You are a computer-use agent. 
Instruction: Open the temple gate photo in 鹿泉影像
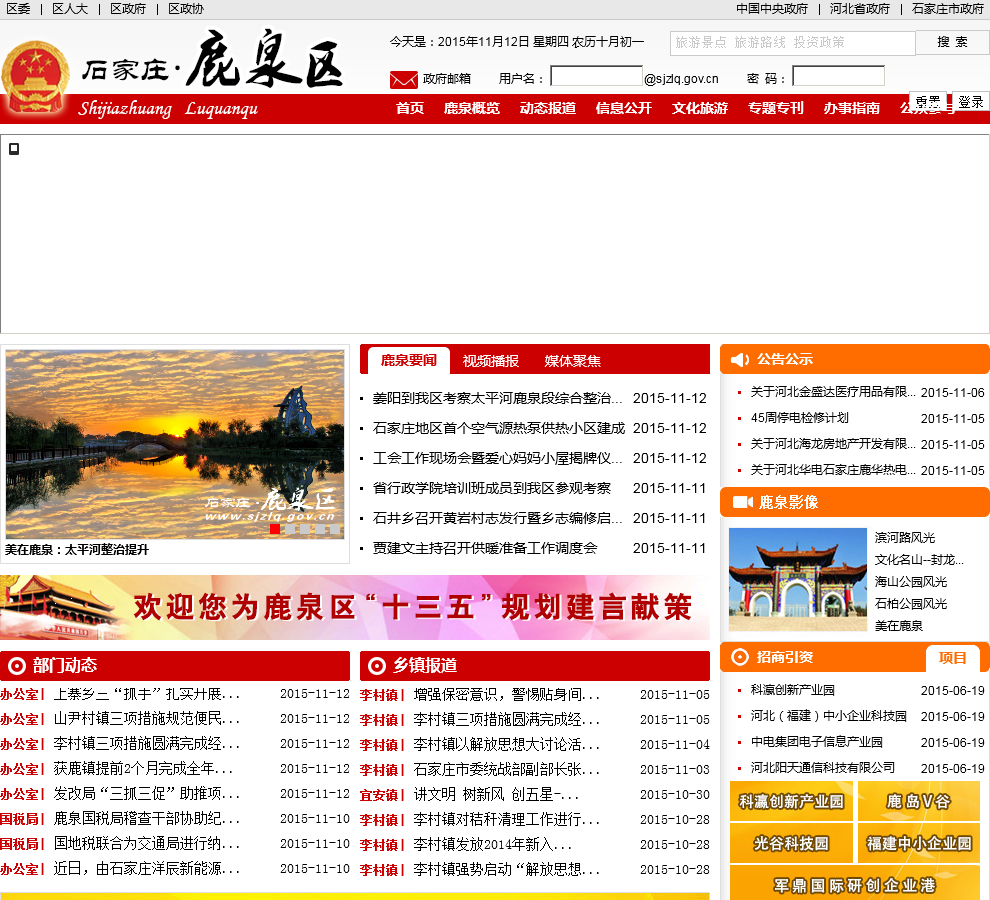[x=797, y=580]
